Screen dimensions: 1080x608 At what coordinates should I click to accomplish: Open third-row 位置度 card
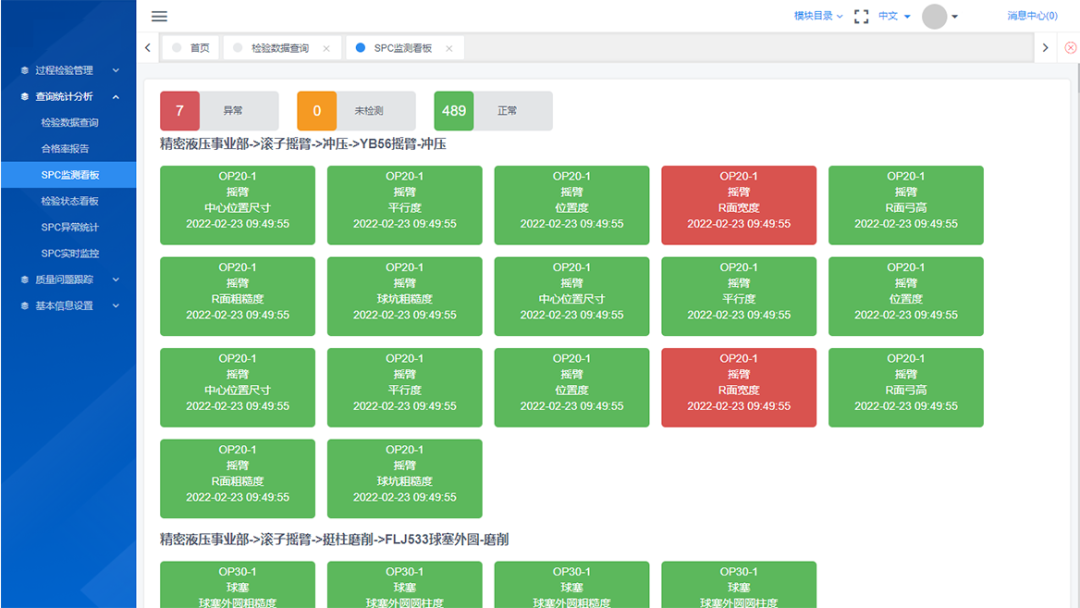pyautogui.click(x=572, y=388)
